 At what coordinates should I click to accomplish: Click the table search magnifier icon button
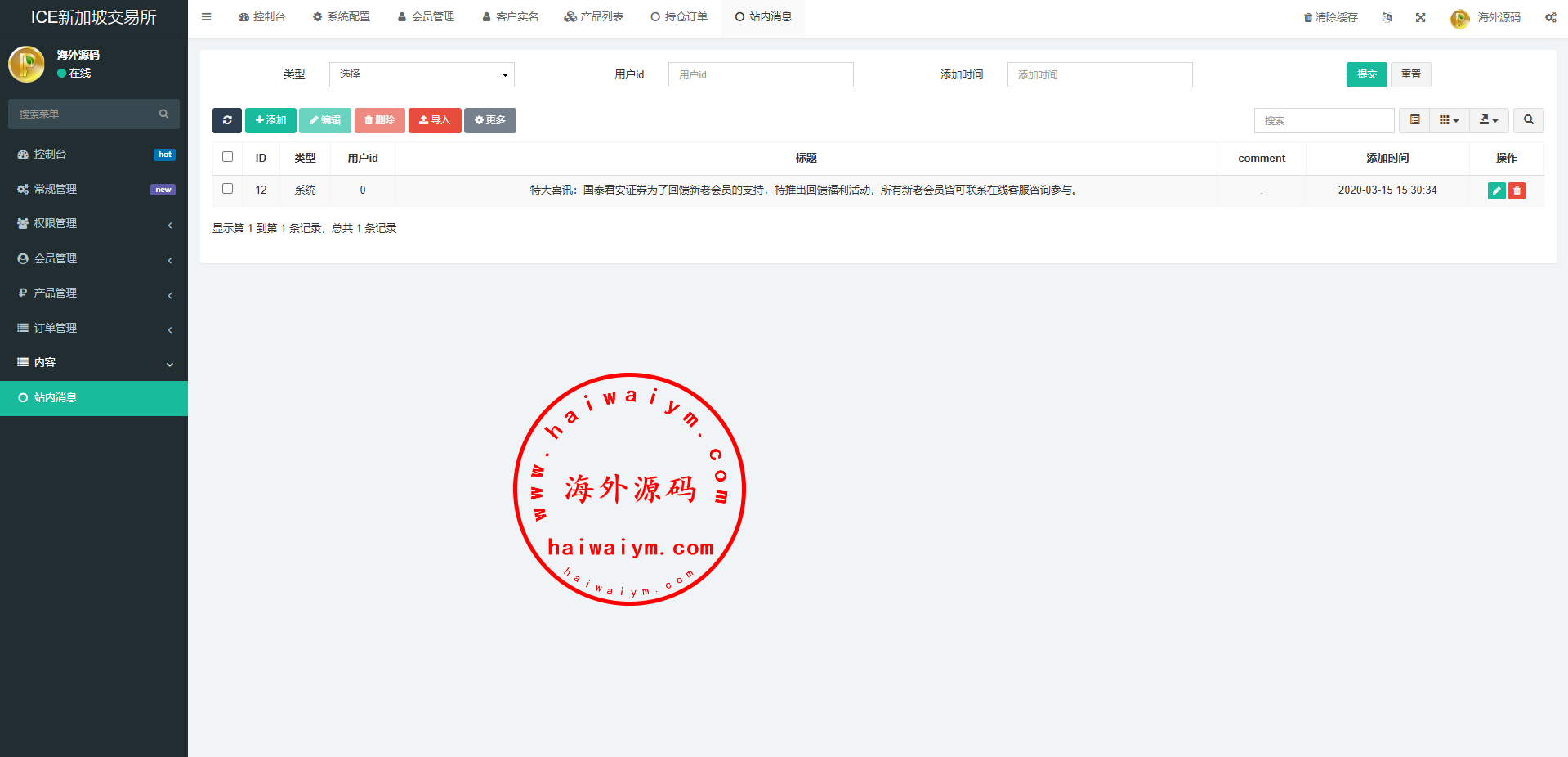1528,120
